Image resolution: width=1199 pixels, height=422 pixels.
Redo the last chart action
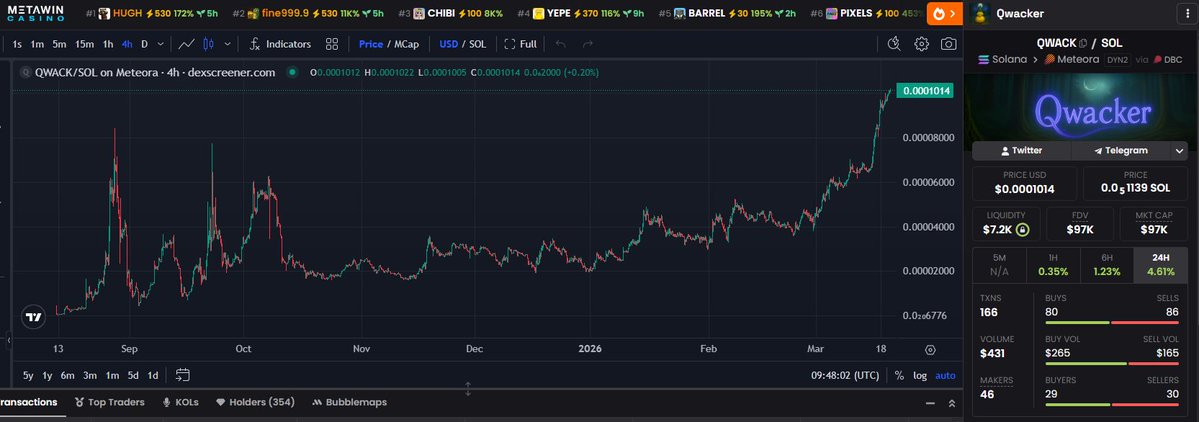click(x=587, y=44)
